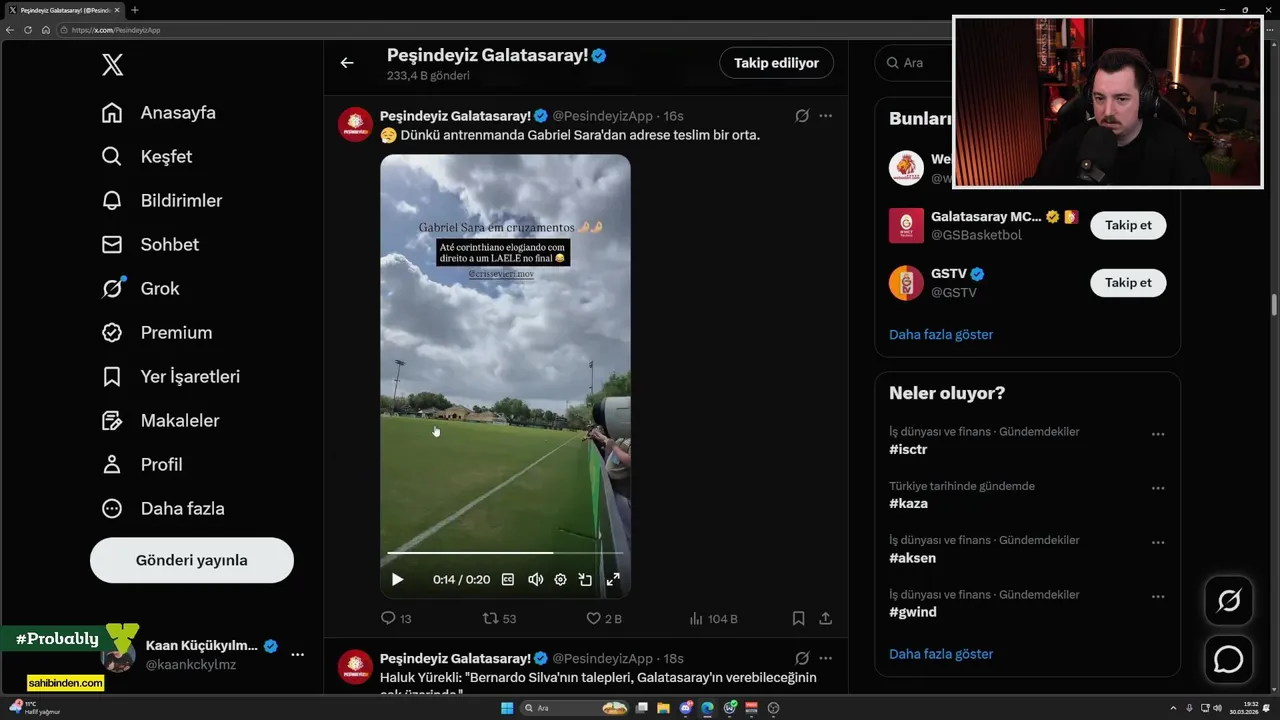Open GSTV profile avatar
Image resolution: width=1280 pixels, height=720 pixels.
906,283
